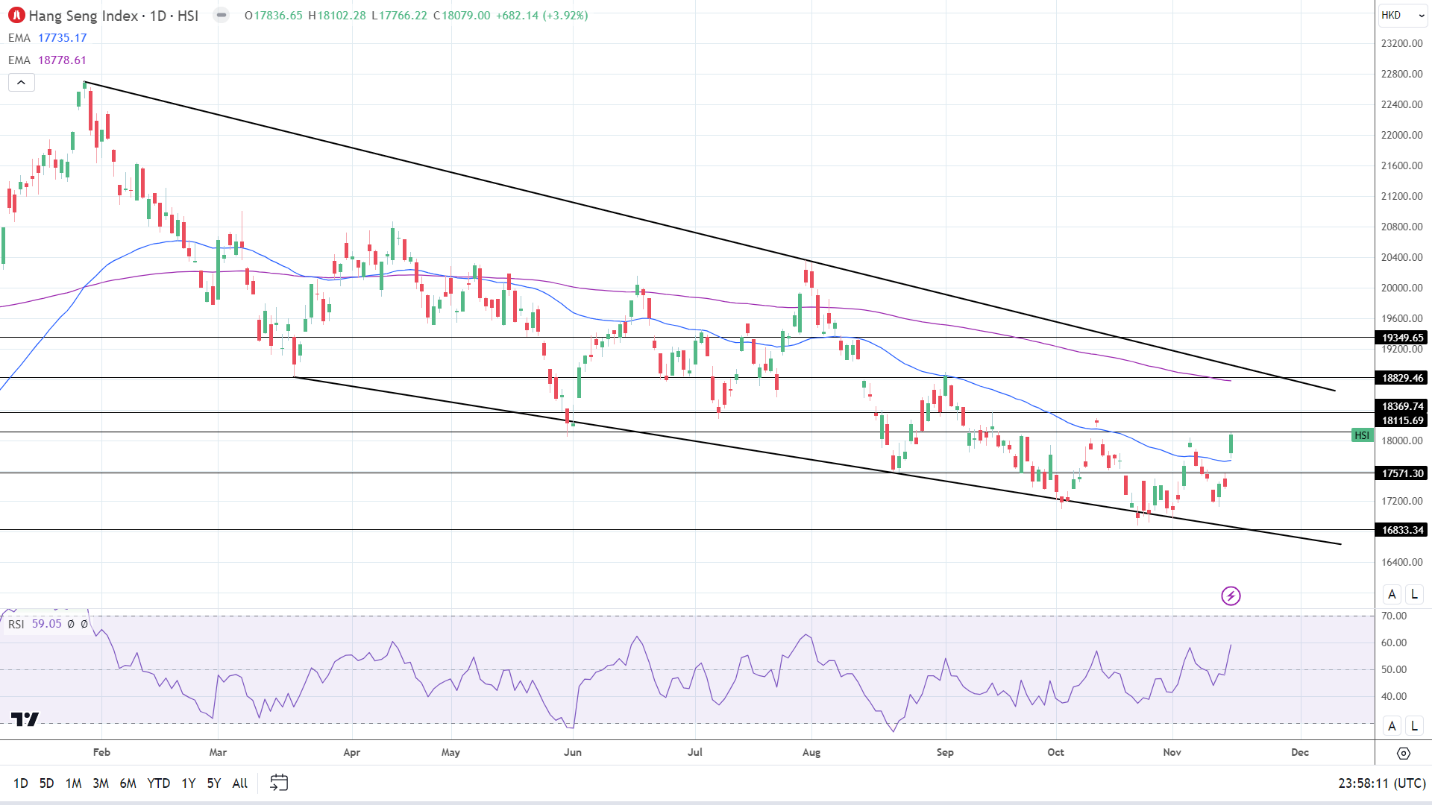Viewport: 1432px width, 805px height.
Task: Click the 17571.30 price label
Action: [1402, 473]
